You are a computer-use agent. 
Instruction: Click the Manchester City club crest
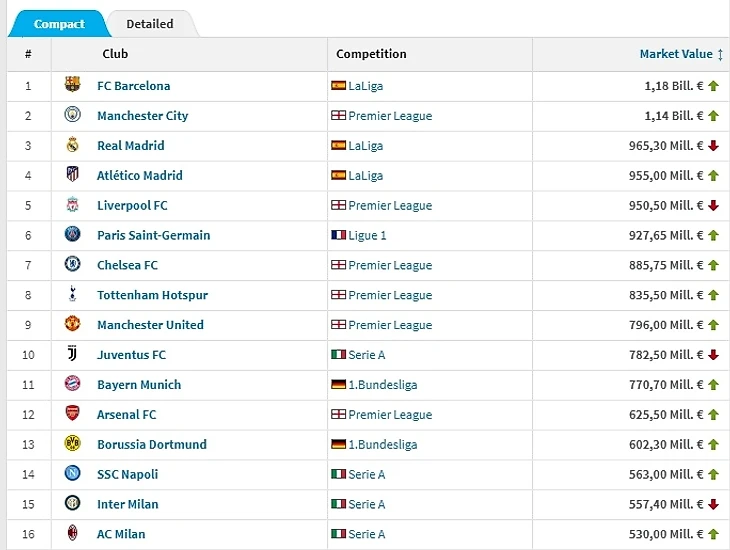72,116
